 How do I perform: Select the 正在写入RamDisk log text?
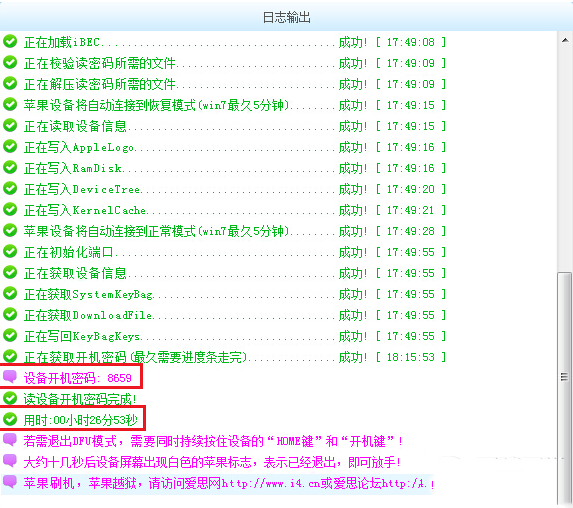point(72,168)
